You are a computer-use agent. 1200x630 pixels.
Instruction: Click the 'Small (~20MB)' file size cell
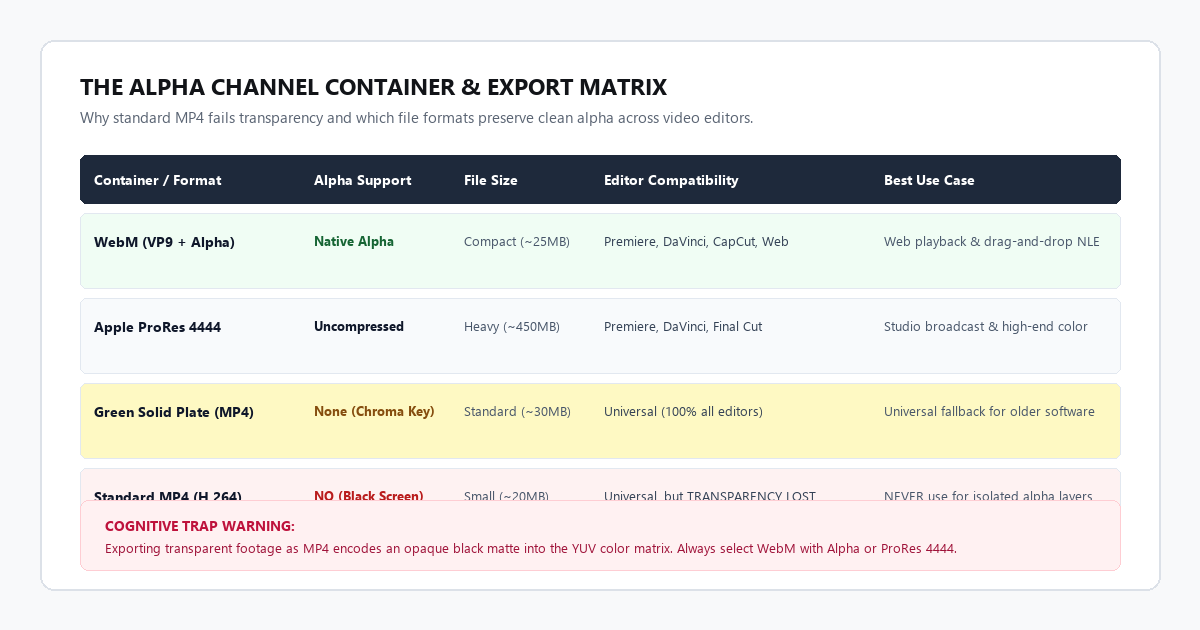coord(506,495)
